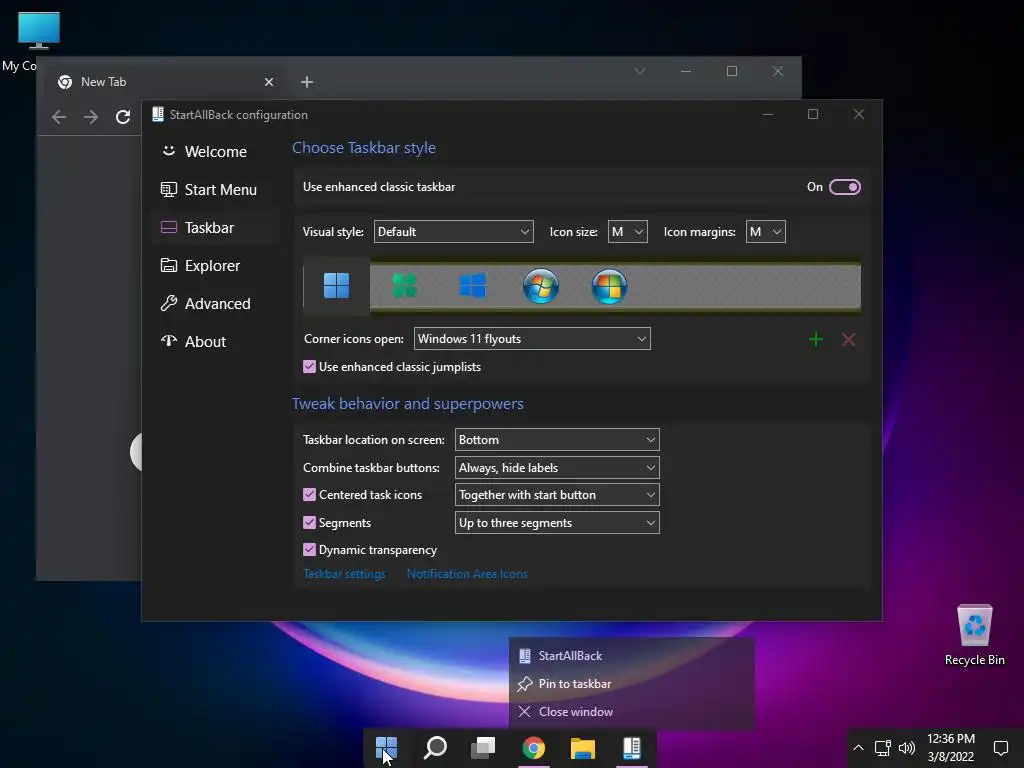Expand Together with start button dropdown
Image resolution: width=1024 pixels, height=768 pixels.
click(x=557, y=495)
